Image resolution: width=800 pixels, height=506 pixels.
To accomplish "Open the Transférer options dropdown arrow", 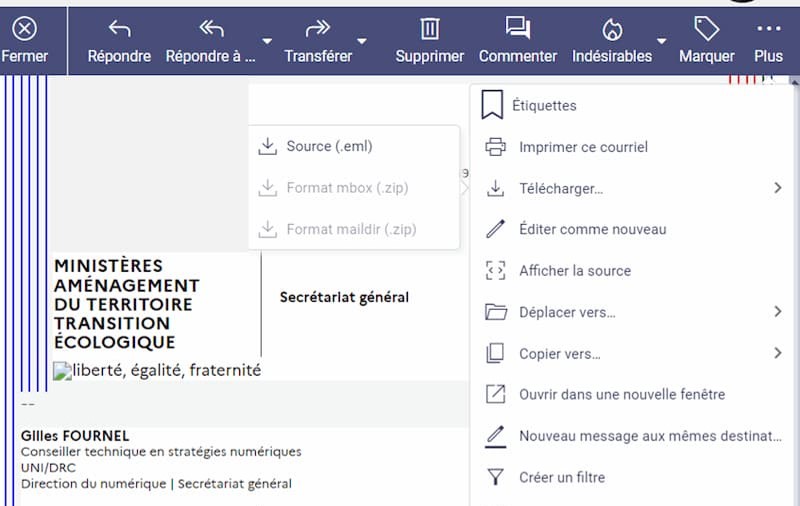I will [362, 41].
